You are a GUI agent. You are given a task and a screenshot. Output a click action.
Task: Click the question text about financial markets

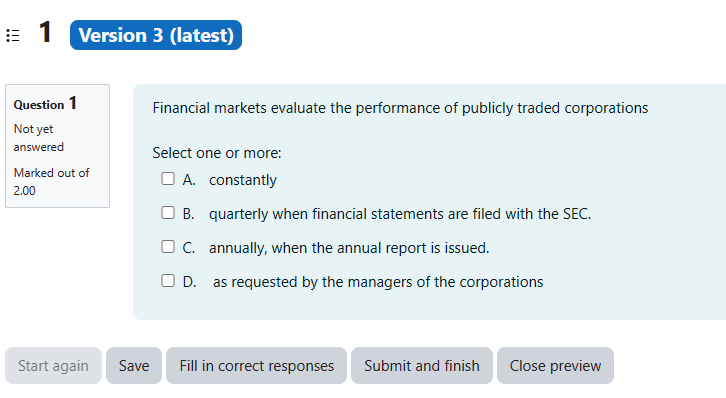tap(400, 108)
